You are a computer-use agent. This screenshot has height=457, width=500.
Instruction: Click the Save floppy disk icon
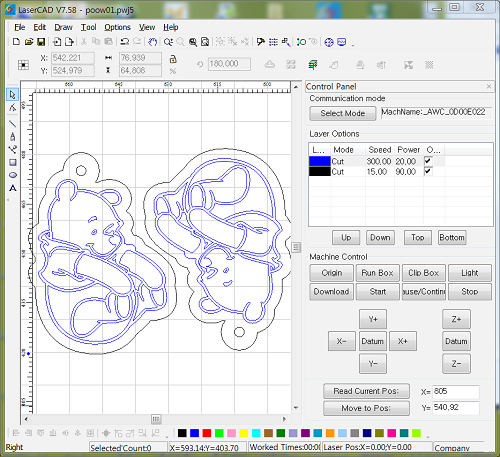pyautogui.click(x=41, y=42)
